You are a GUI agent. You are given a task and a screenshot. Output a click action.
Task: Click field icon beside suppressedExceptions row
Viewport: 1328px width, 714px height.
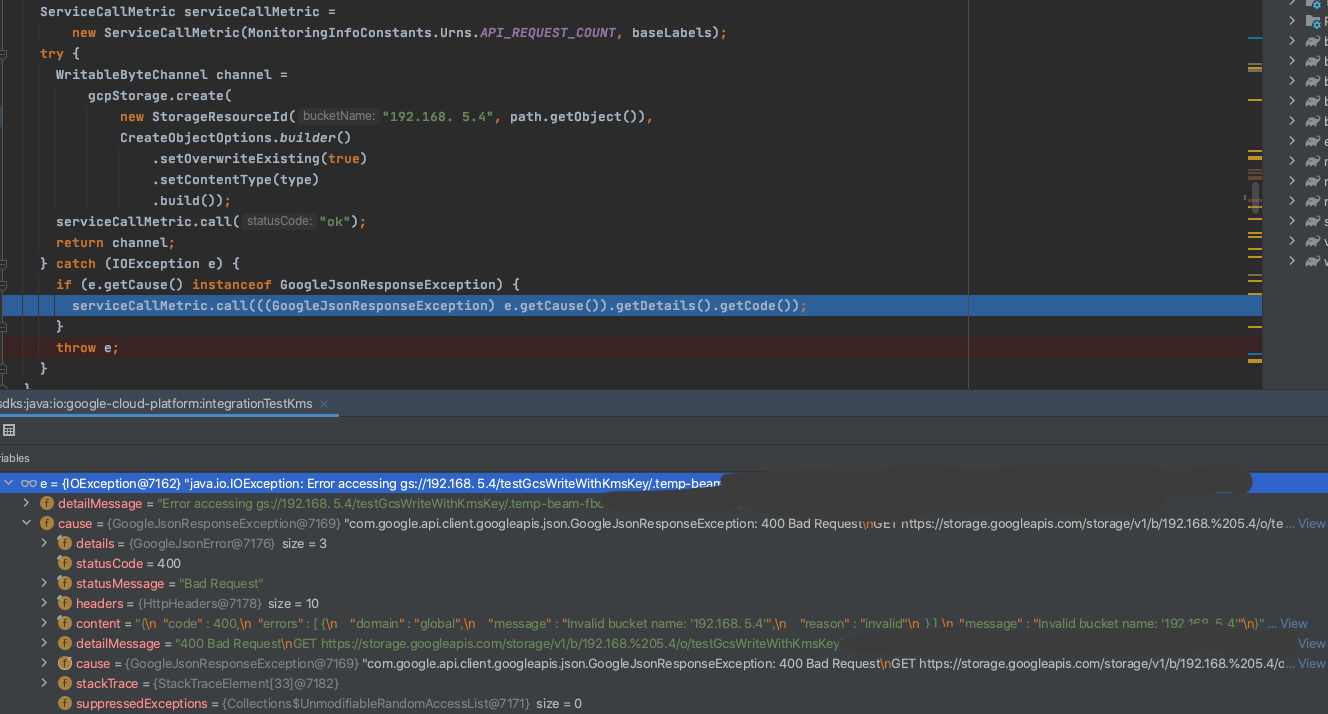click(64, 703)
